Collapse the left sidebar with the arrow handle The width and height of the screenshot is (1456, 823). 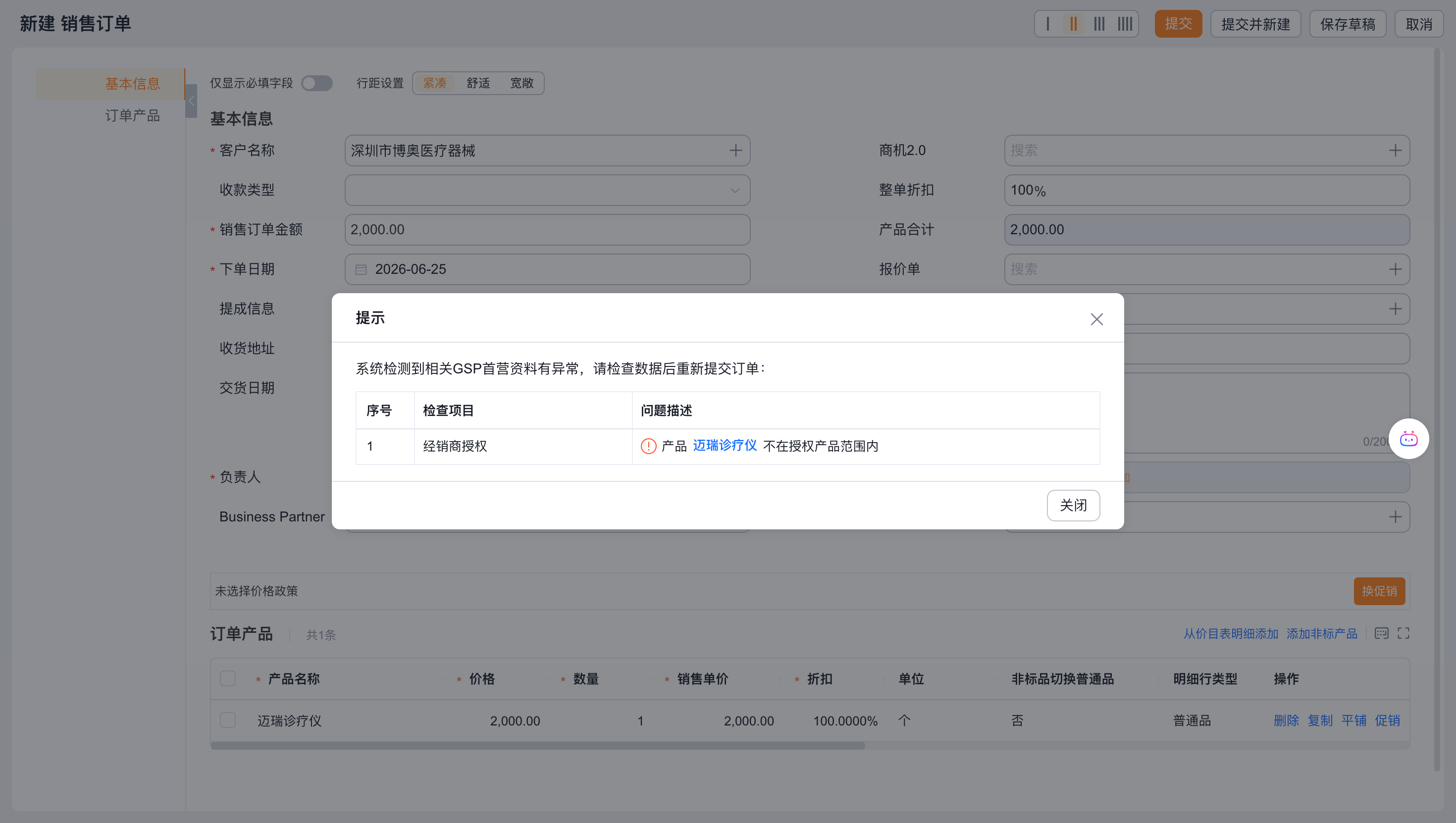click(192, 101)
